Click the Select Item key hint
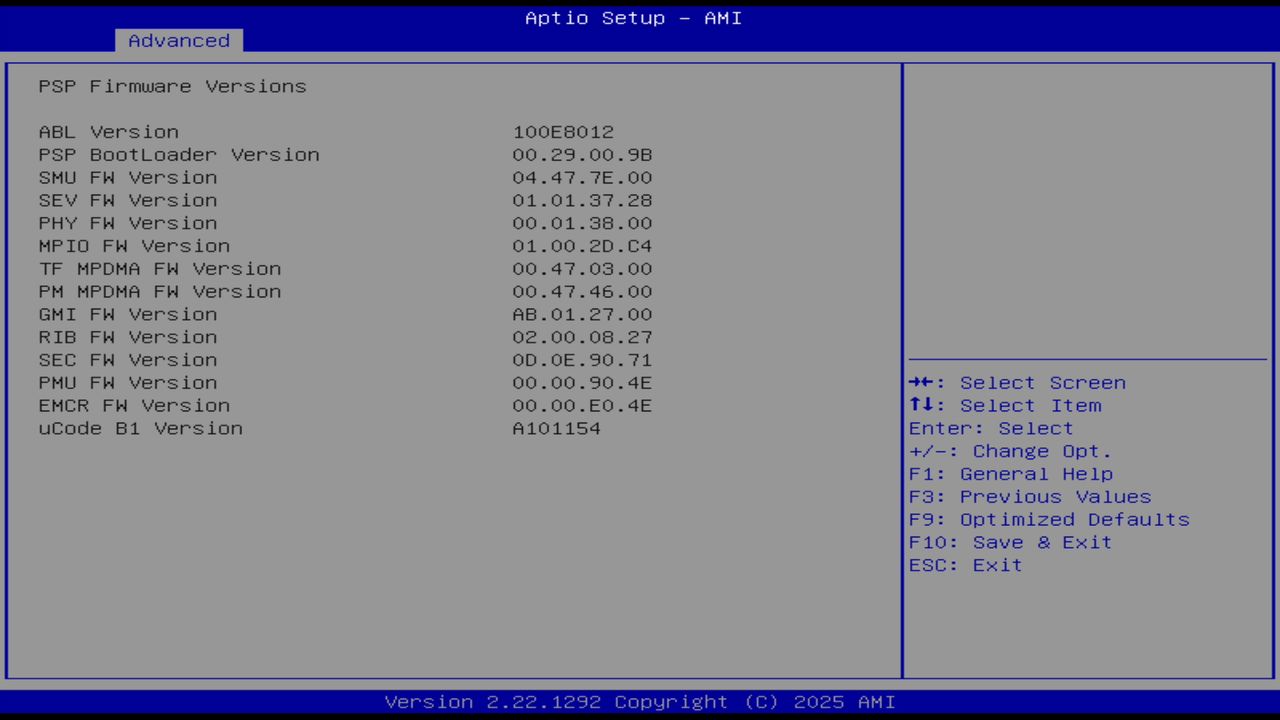 point(1005,406)
